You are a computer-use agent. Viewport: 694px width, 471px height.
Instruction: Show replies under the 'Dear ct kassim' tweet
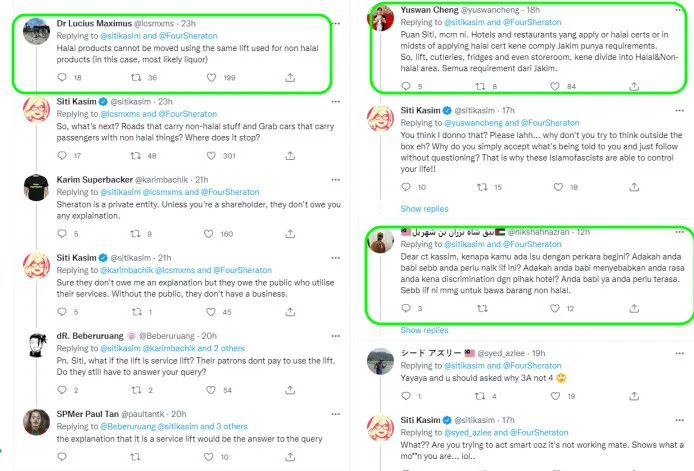(424, 330)
